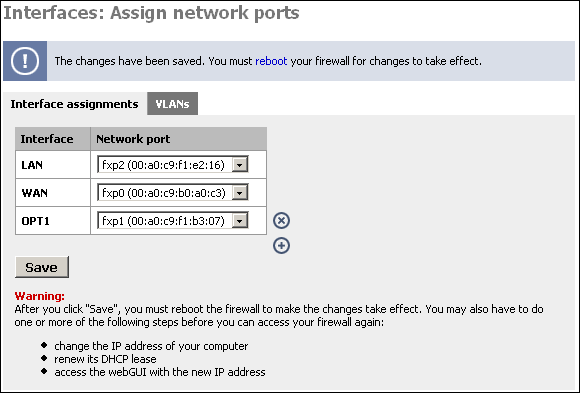Select the LAN row label
This screenshot has height=393, width=580.
32,165
